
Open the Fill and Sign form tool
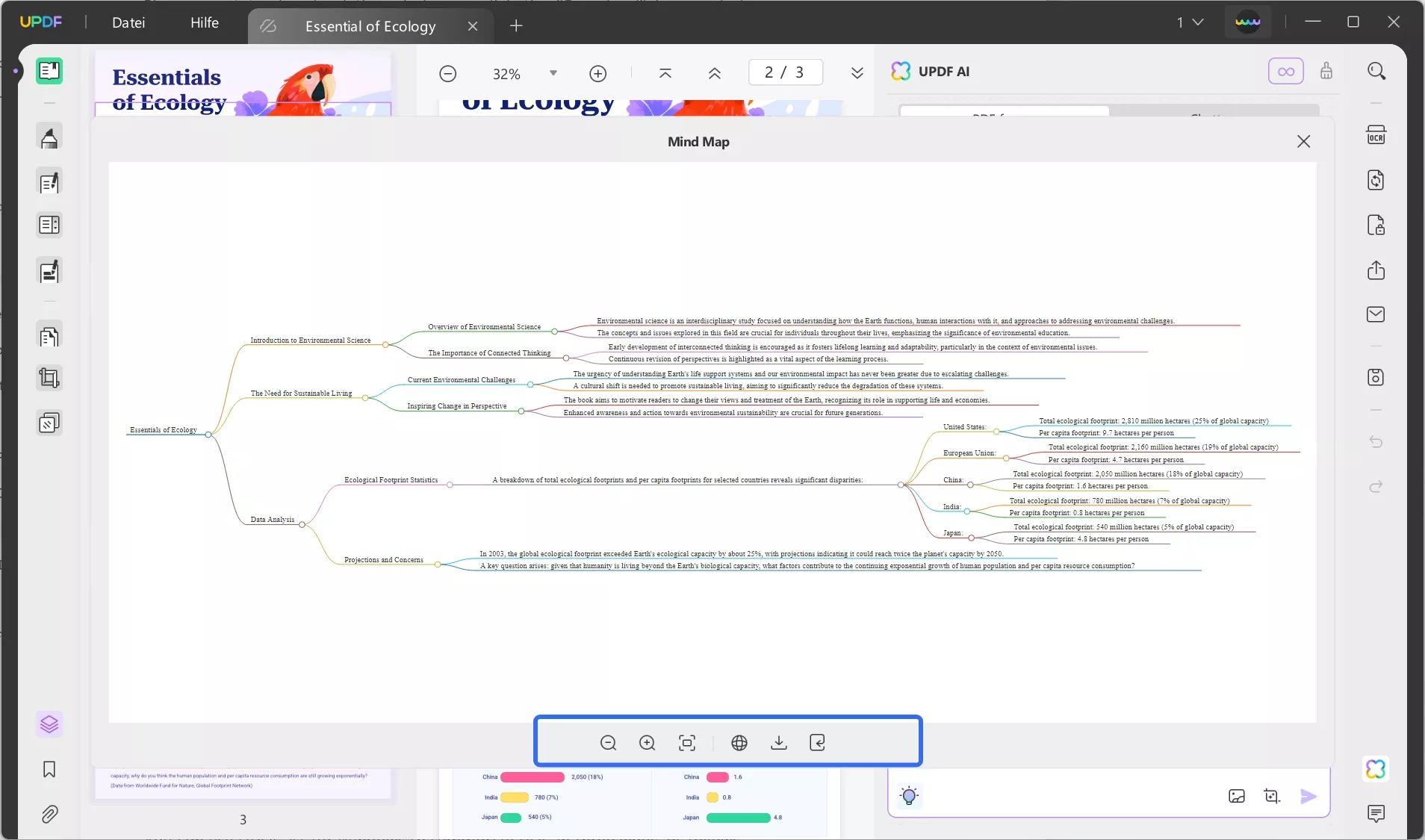tap(49, 271)
